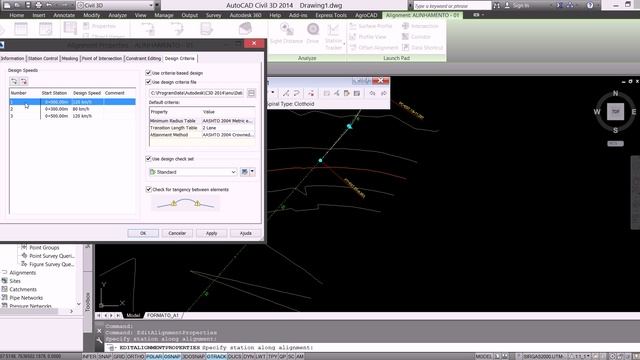640x360 pixels.
Task: Click the Ajuda help button
Action: tap(245, 233)
